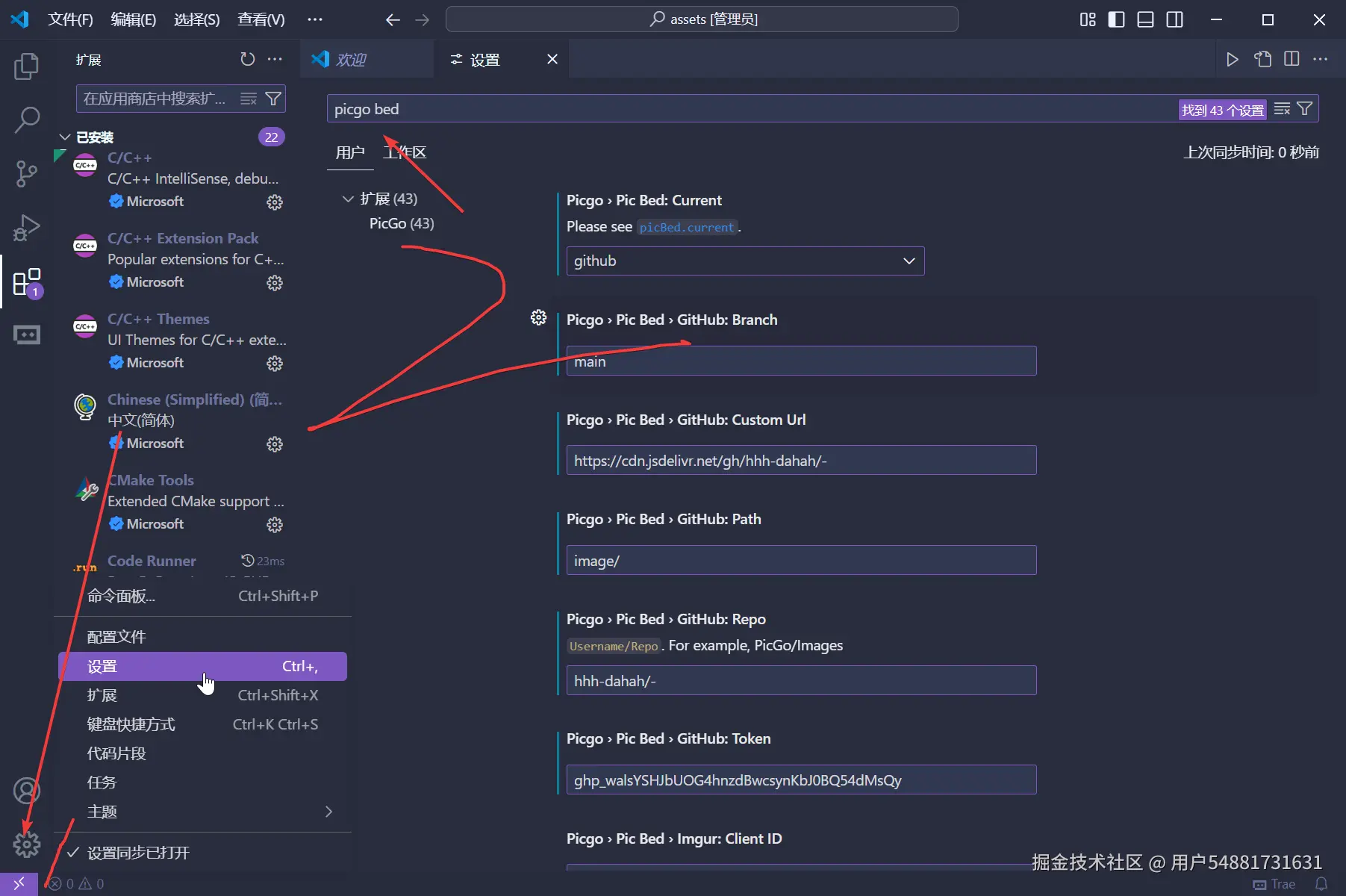This screenshot has width=1346, height=896.
Task: Select PicGo (43) in settings tree
Action: click(402, 223)
